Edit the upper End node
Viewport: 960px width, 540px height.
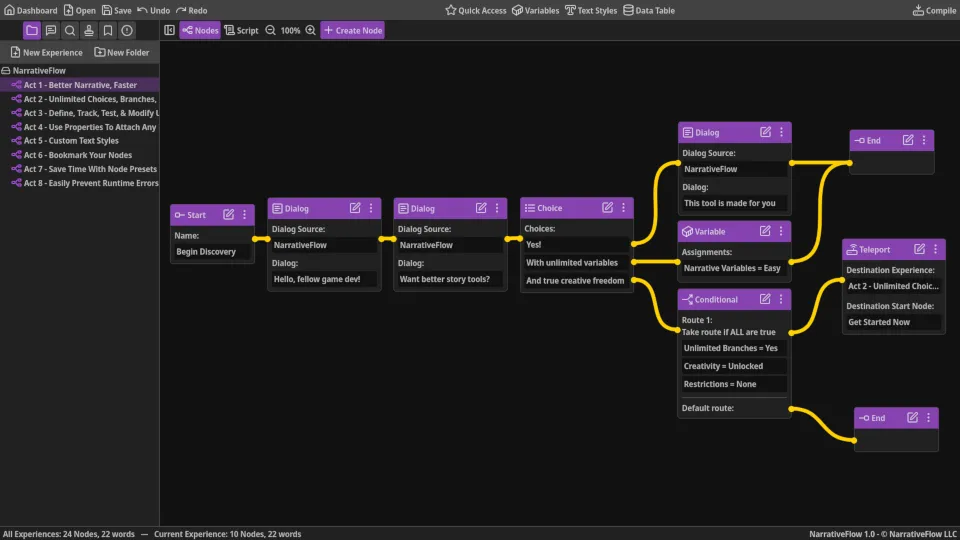tap(908, 140)
